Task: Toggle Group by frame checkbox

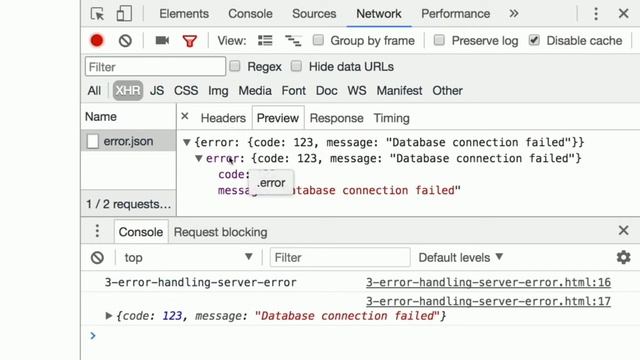Action: pos(318,40)
